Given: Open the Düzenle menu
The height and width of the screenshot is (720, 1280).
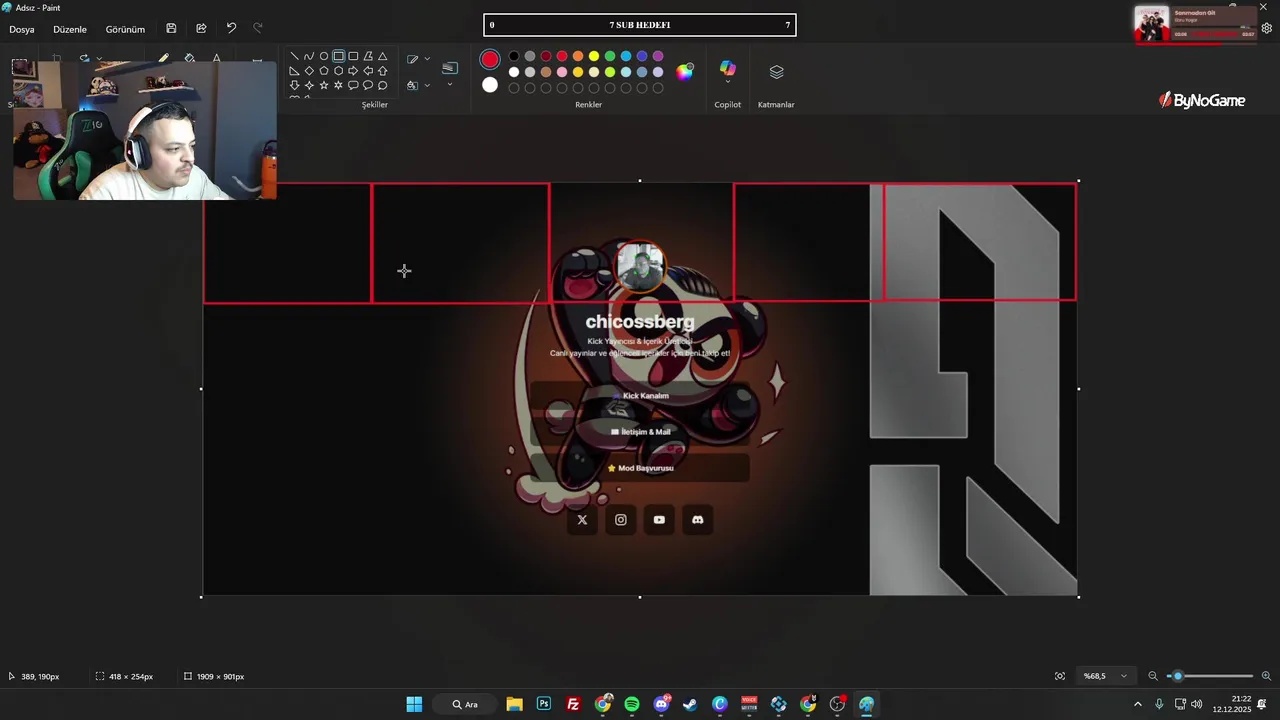Looking at the screenshot, I should pos(70,29).
